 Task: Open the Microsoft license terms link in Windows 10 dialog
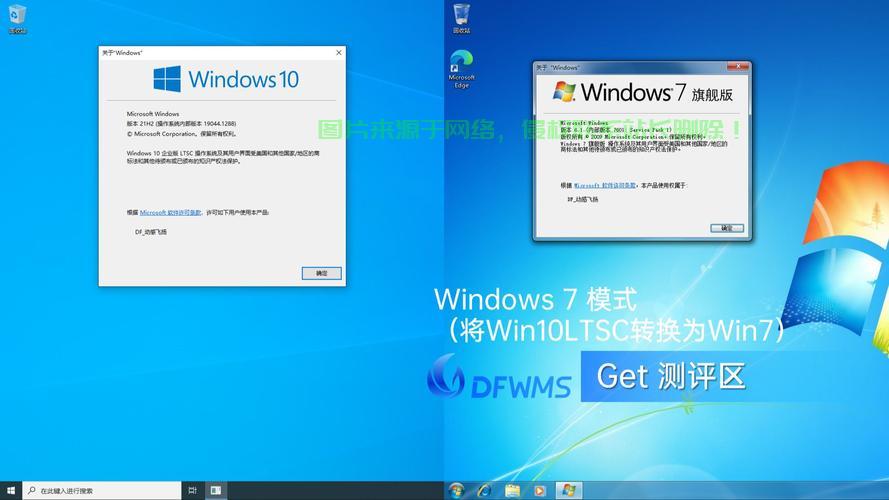(170, 213)
